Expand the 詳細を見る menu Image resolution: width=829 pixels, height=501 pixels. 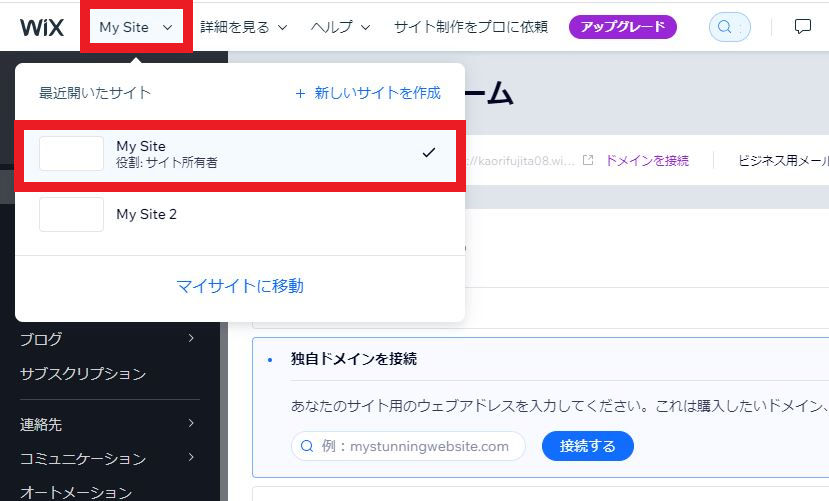244,27
